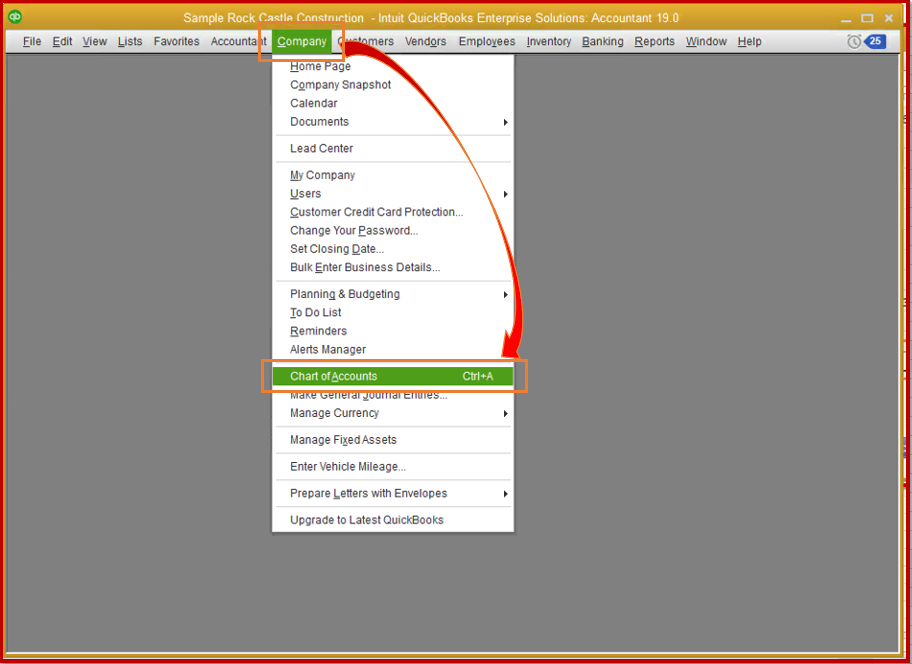Expand the Manage Currency submenu
The image size is (912, 664).
click(393, 413)
